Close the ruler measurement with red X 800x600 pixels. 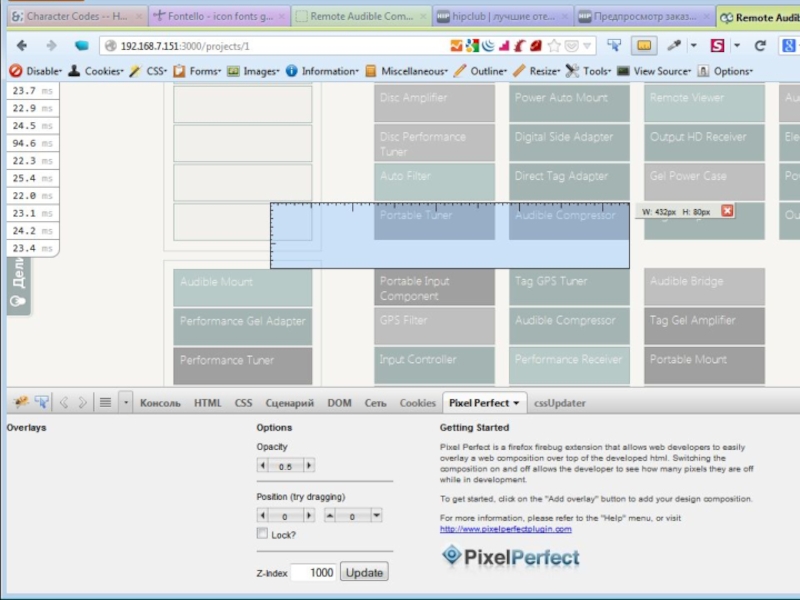point(727,211)
